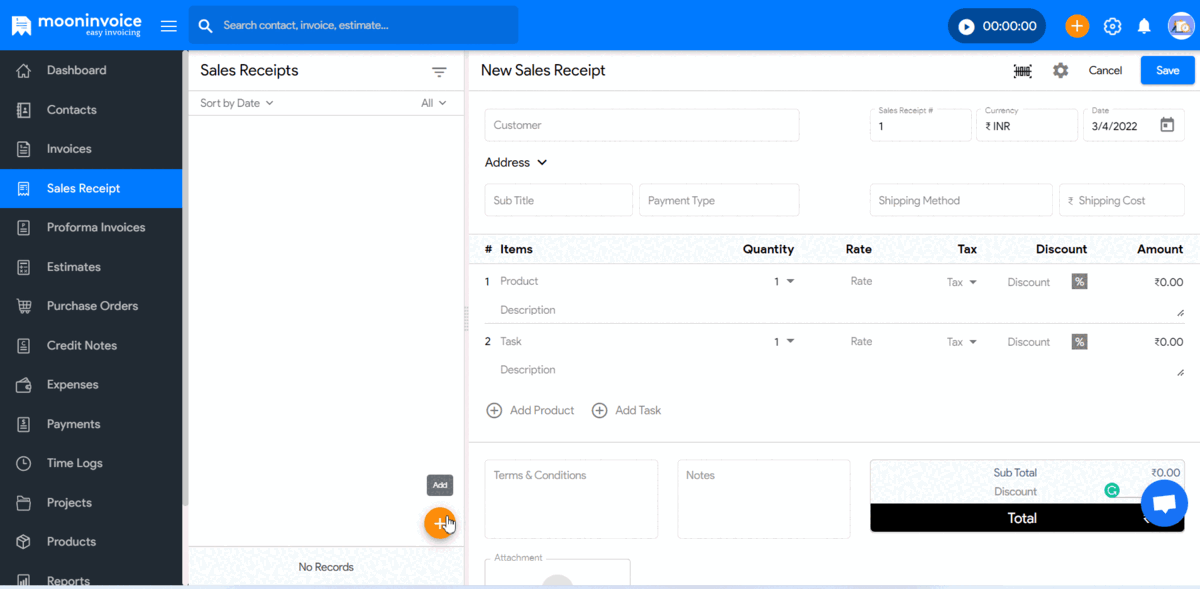Click the orange Add floating button
This screenshot has width=1200, height=589.
440,522
